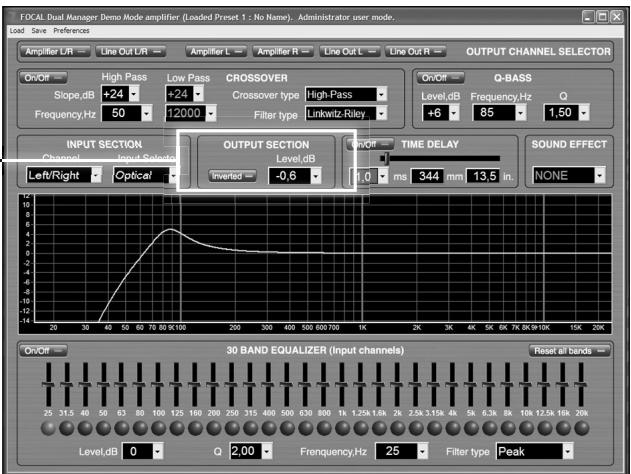Screen dimensions: 631x474
Task: Open the Save menu
Action: pos(39,31)
